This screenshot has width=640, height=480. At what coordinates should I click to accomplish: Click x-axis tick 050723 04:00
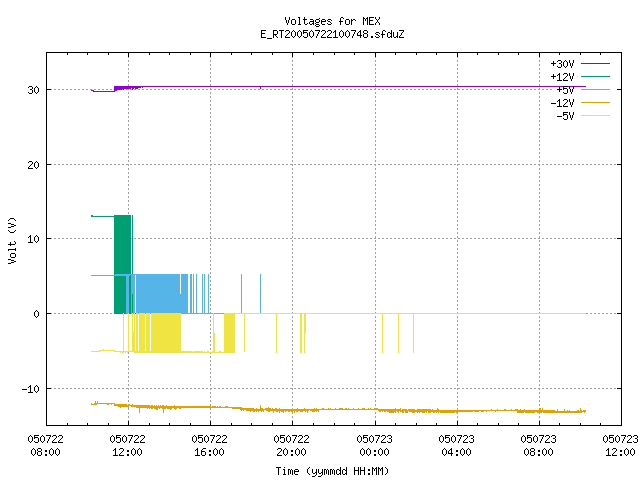pos(457,446)
